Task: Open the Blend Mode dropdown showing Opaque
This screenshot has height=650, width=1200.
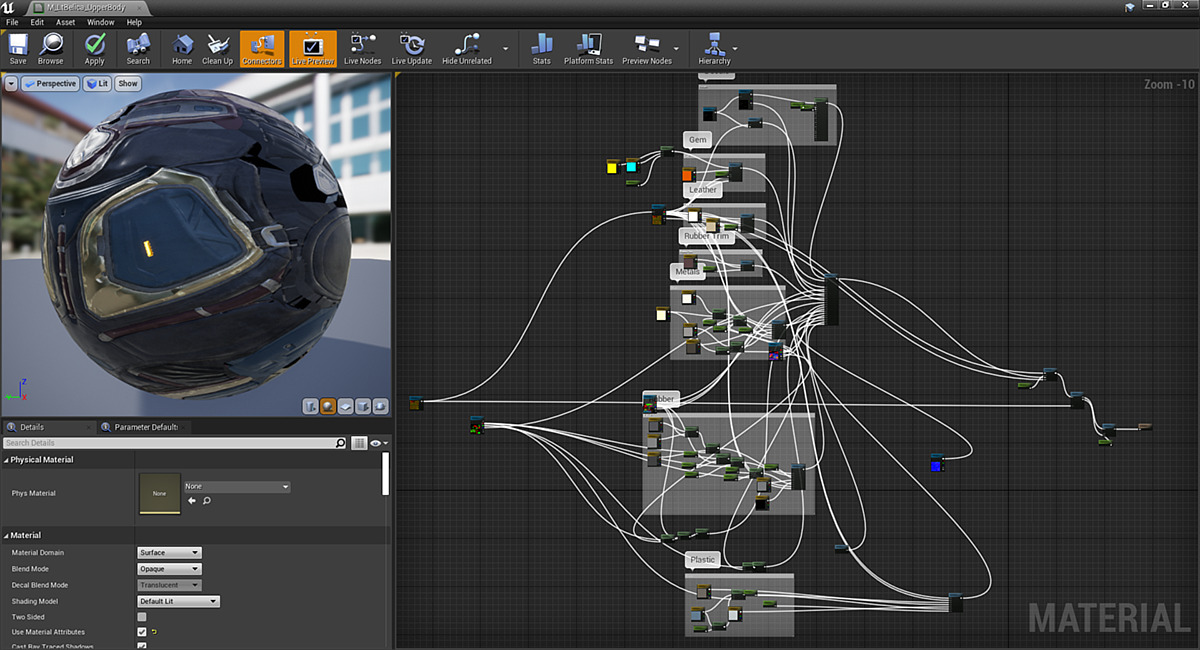Action: point(169,568)
